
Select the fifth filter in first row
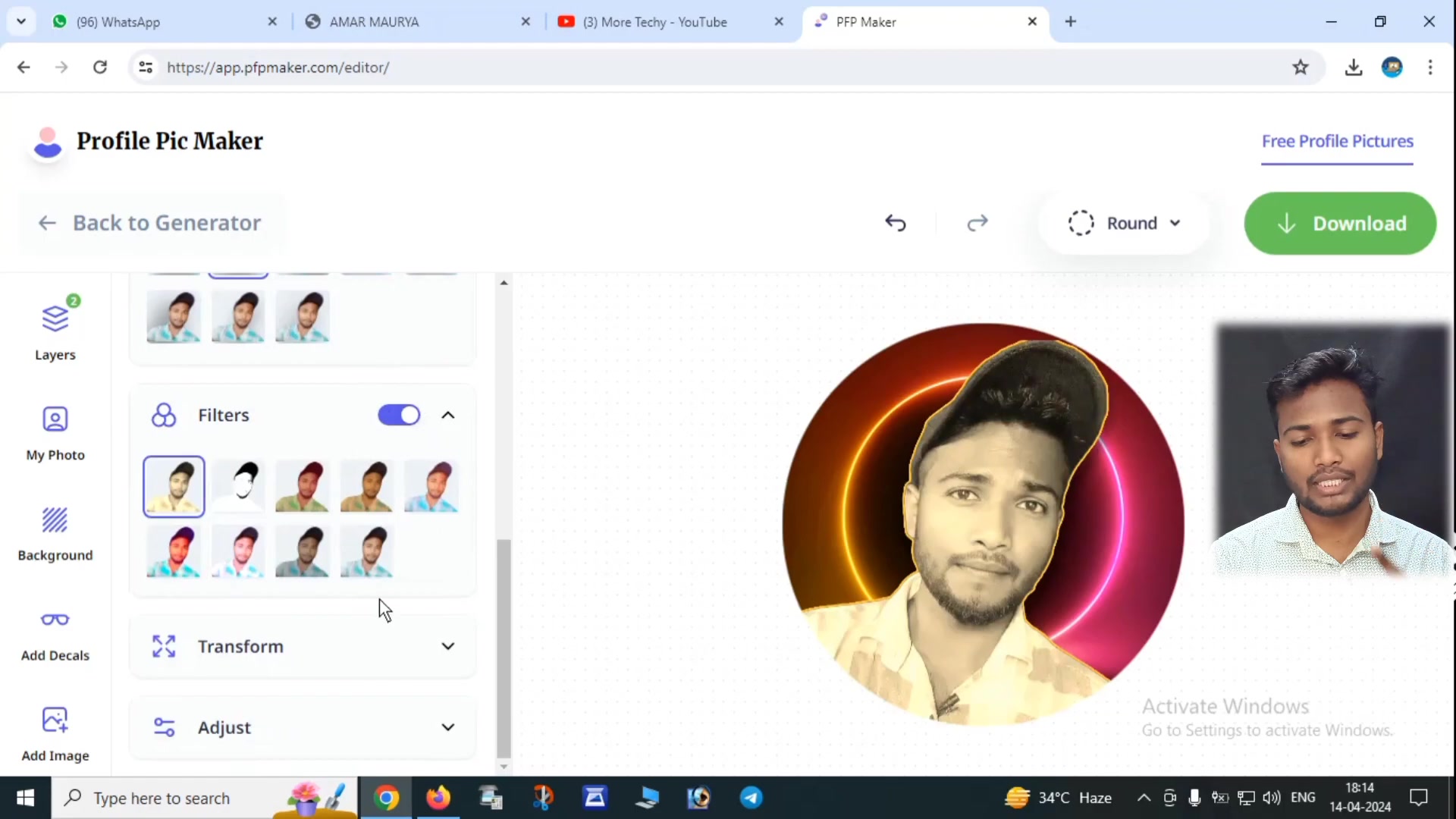pos(431,486)
